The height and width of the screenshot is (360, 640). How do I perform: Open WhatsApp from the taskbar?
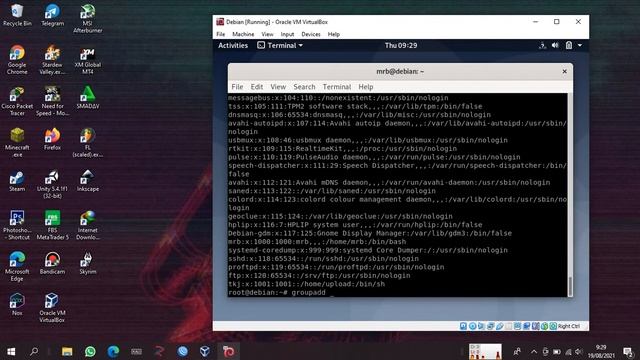(90, 351)
